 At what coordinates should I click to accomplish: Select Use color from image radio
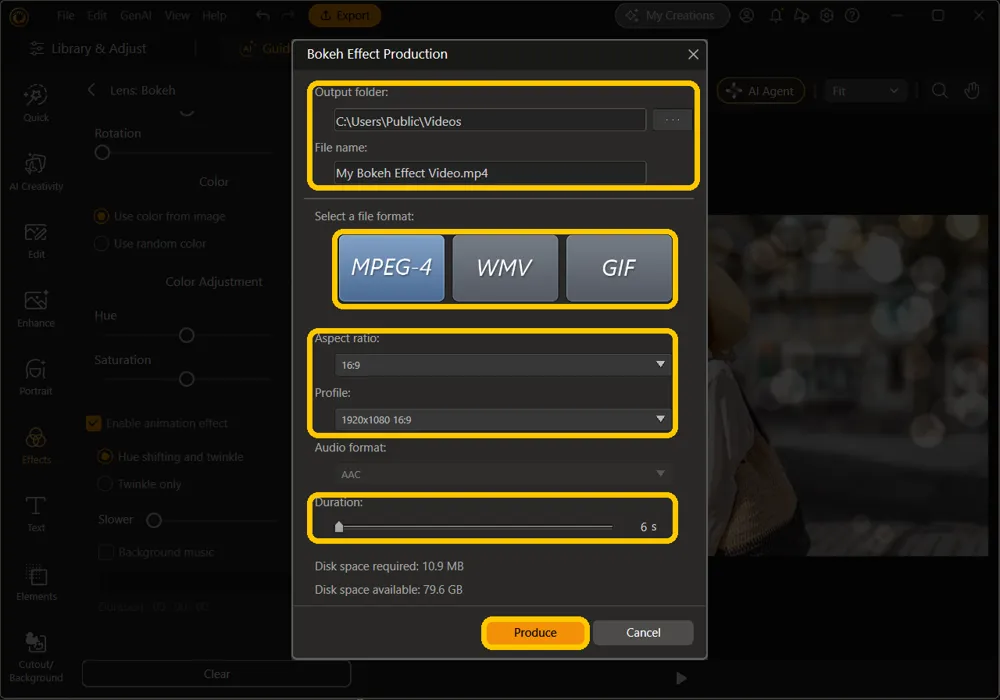pos(101,216)
